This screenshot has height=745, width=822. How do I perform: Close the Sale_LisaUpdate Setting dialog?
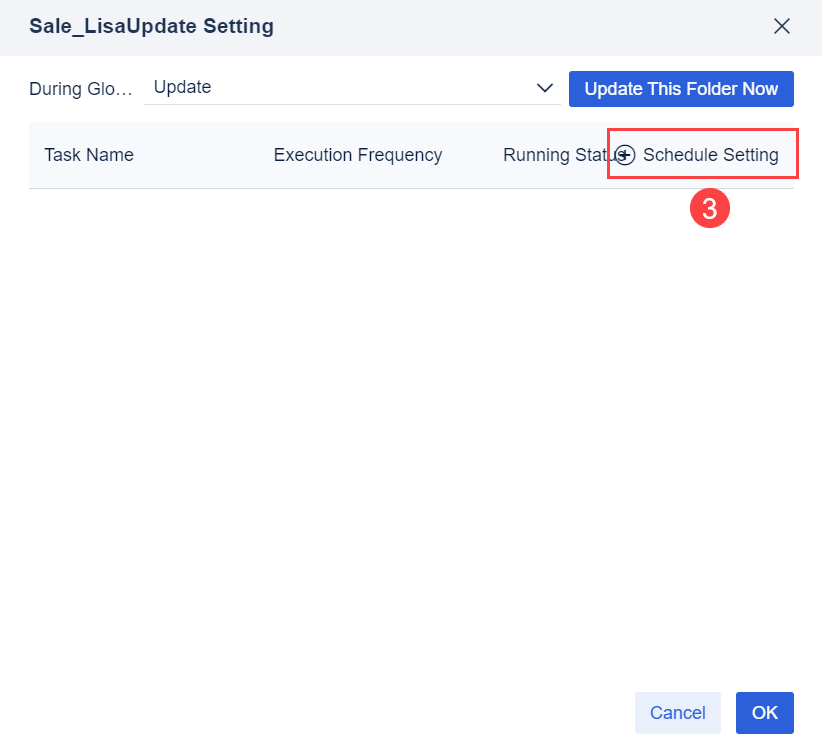tap(782, 26)
